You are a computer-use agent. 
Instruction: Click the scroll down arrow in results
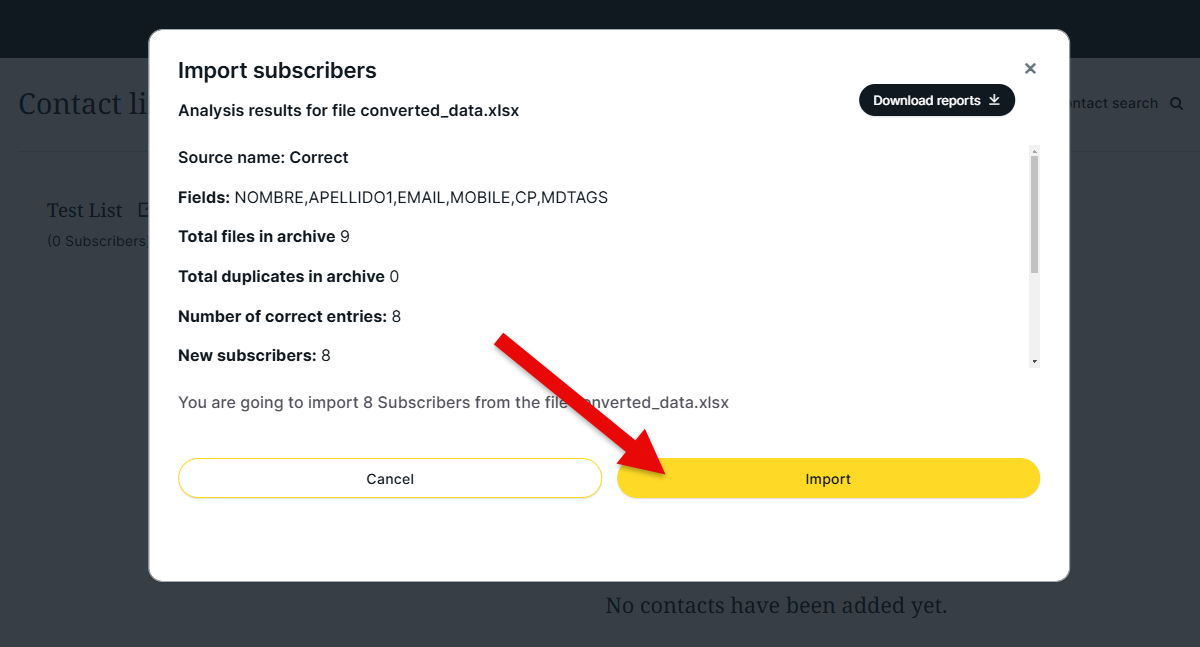point(1034,361)
